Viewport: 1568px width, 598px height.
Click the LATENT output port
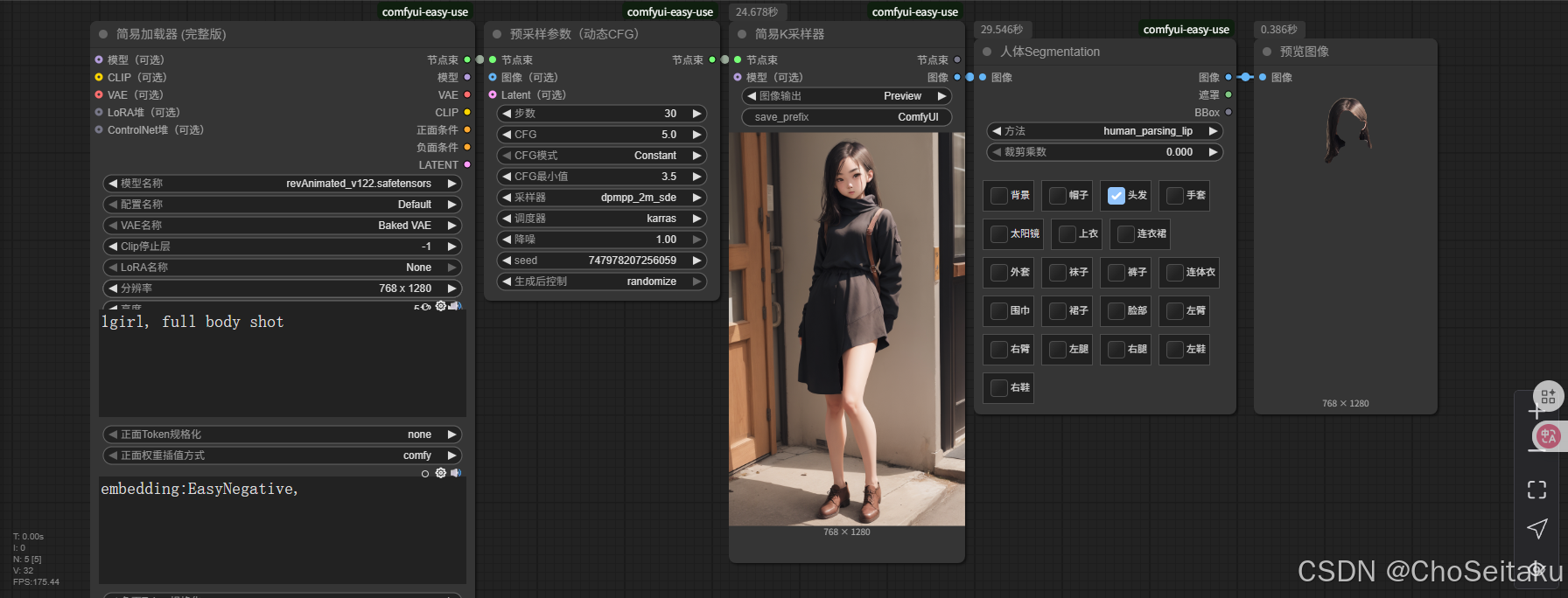pyautogui.click(x=467, y=164)
